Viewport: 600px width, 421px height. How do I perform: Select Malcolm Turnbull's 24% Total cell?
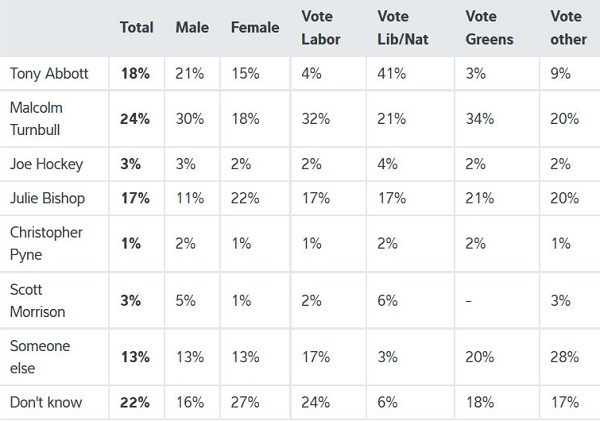point(135,118)
